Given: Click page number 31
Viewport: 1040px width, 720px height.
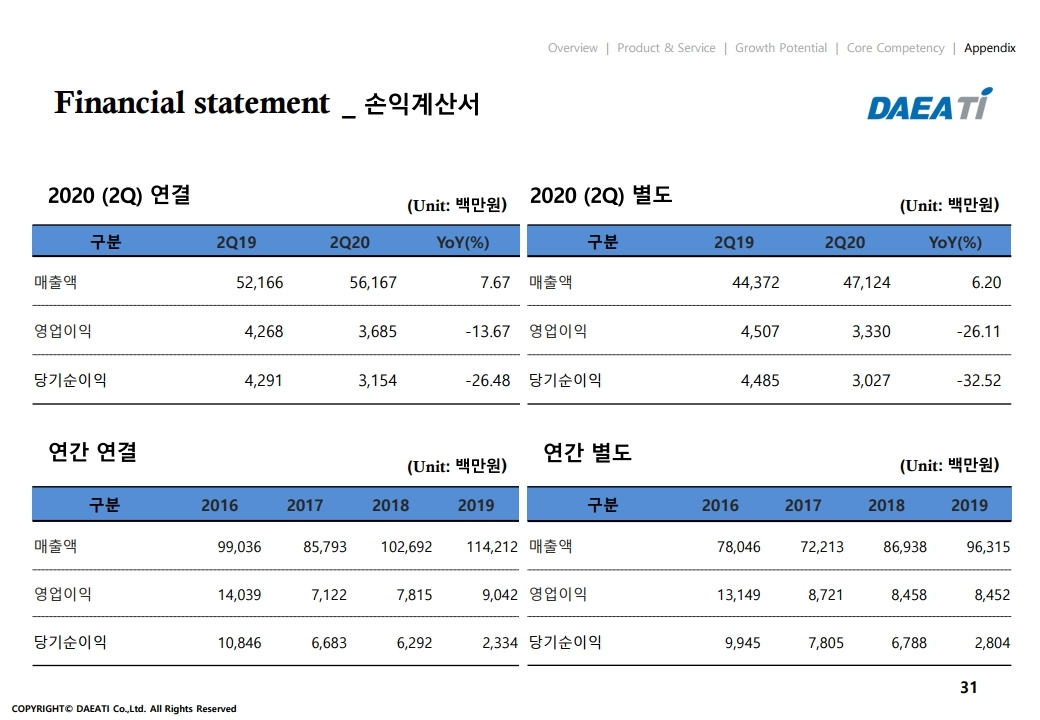Looking at the screenshot, I should click(x=968, y=688).
